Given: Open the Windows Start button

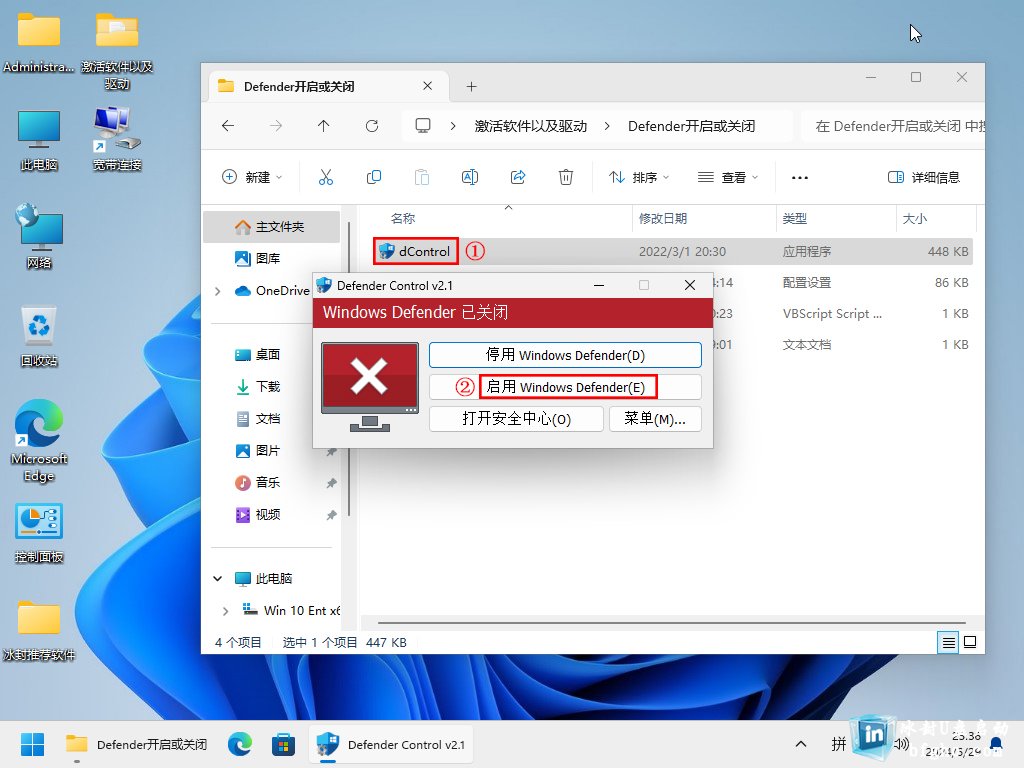Looking at the screenshot, I should pyautogui.click(x=32, y=744).
